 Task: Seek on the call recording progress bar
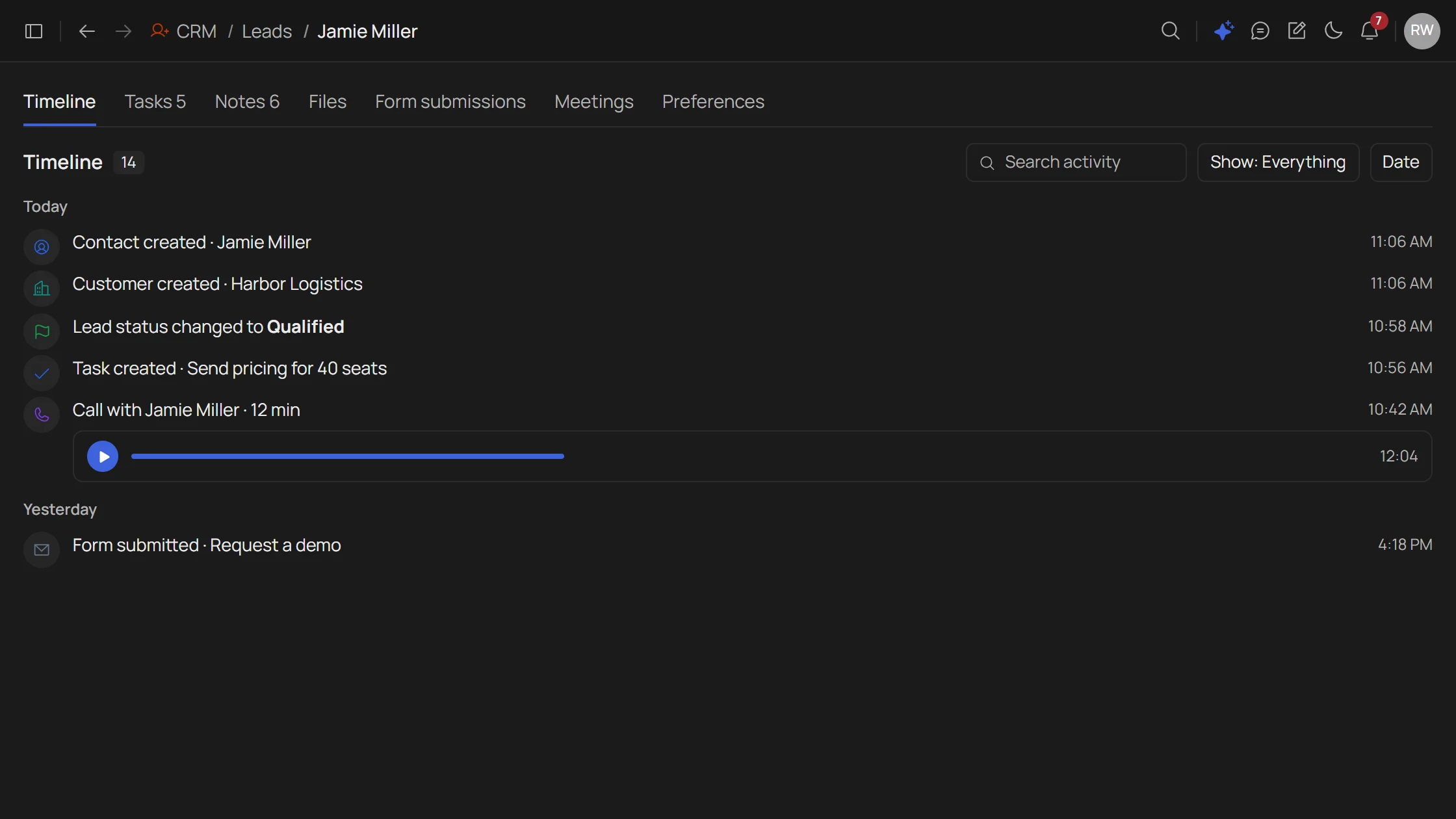click(348, 456)
